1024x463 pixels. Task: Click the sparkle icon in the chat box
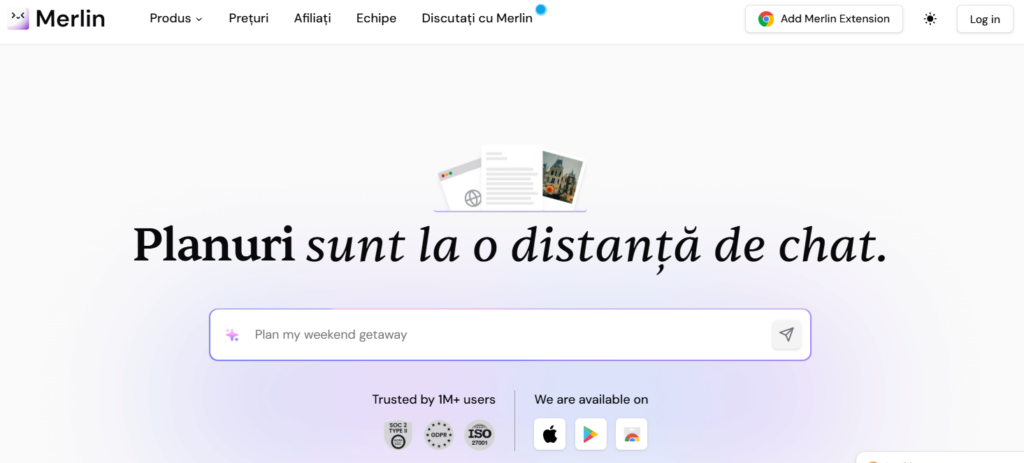232,335
